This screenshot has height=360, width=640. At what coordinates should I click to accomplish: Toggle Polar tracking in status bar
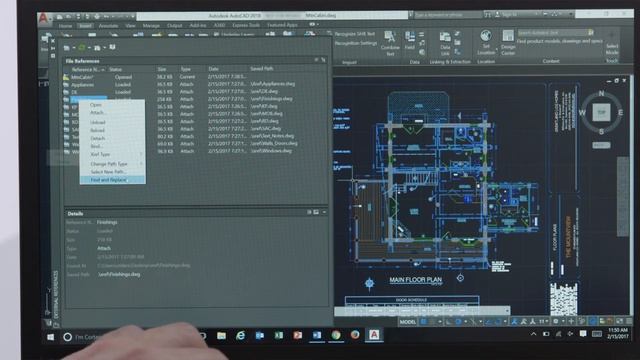point(458,322)
